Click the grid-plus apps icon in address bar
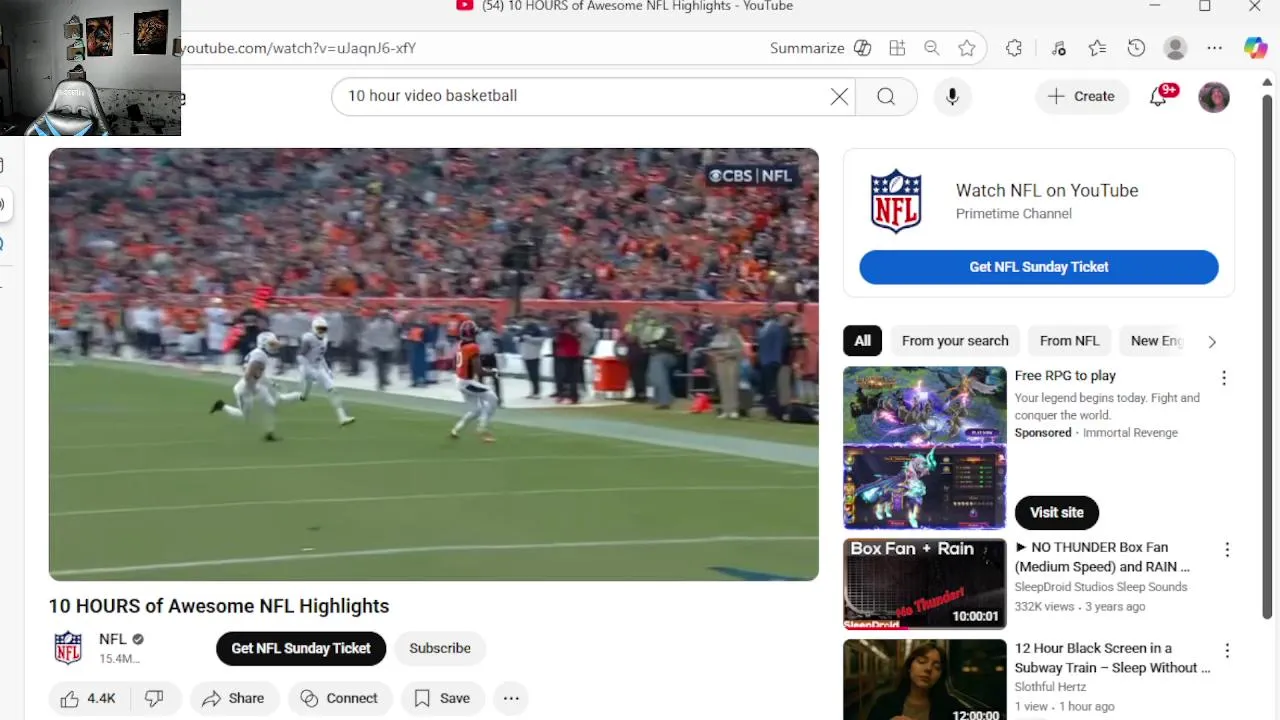 (x=897, y=48)
